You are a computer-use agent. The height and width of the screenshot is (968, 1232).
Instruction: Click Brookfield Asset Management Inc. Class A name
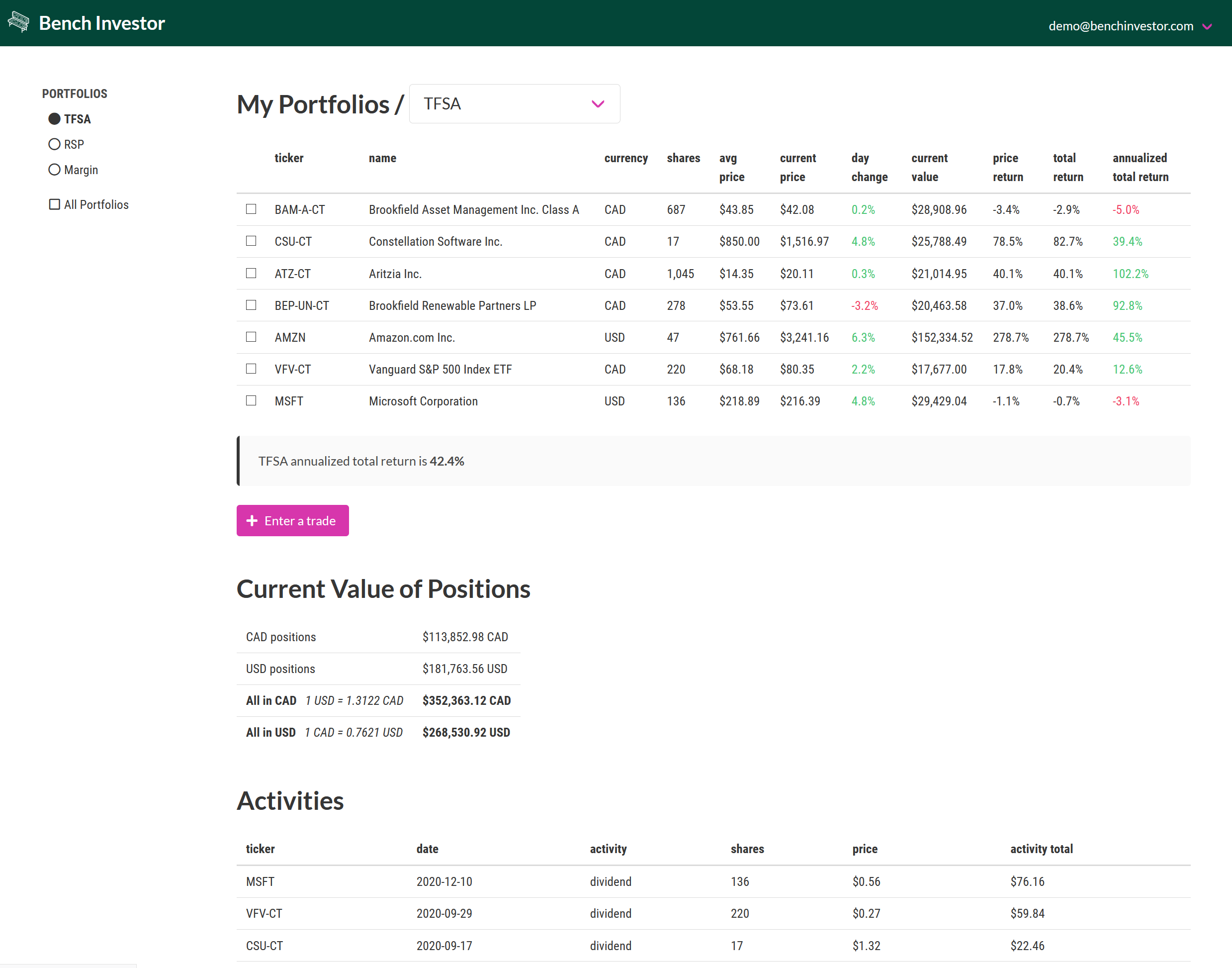(x=473, y=210)
